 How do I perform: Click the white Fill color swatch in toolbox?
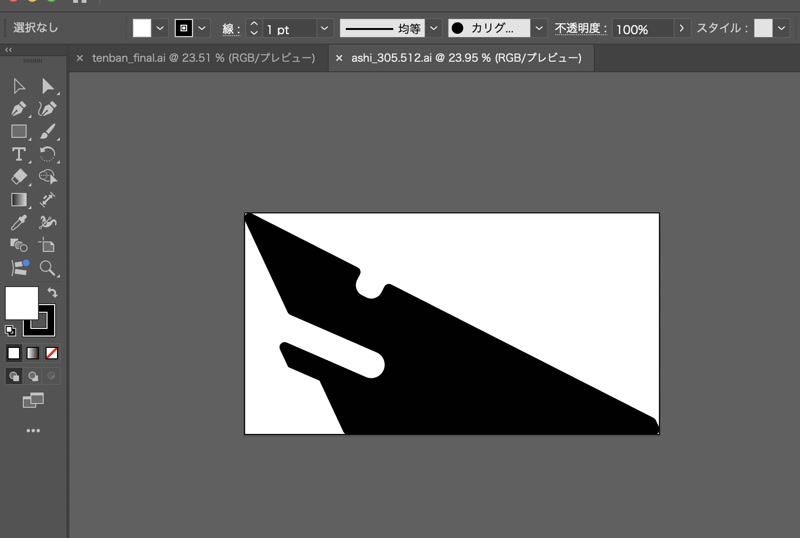coord(21,303)
